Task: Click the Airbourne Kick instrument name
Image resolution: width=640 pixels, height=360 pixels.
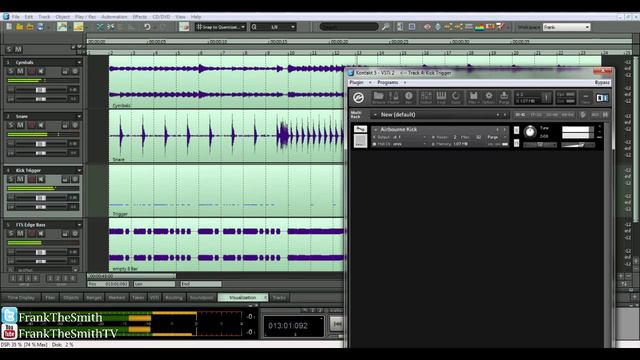Action: (x=399, y=129)
